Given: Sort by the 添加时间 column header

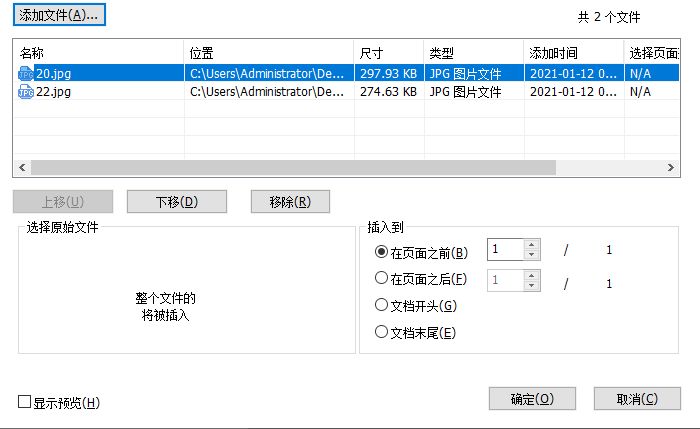Looking at the screenshot, I should point(574,53).
